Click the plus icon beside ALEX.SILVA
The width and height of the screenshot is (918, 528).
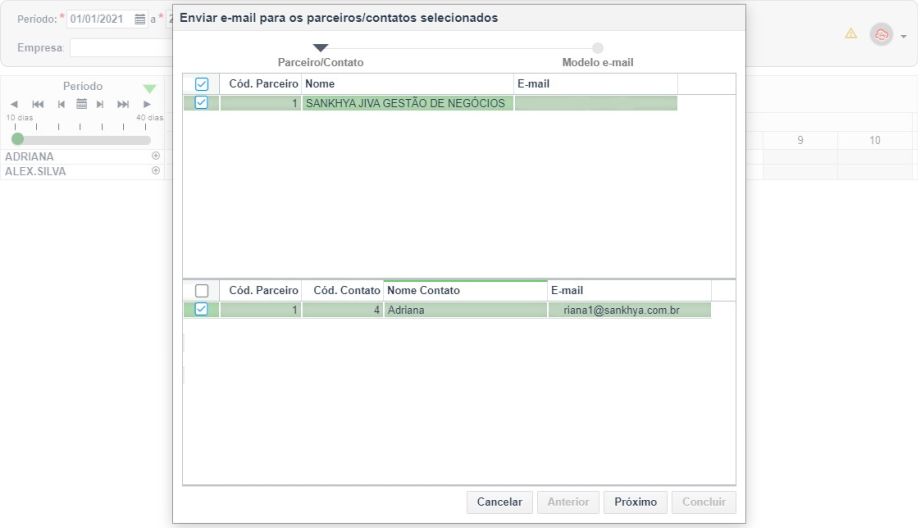tap(156, 170)
